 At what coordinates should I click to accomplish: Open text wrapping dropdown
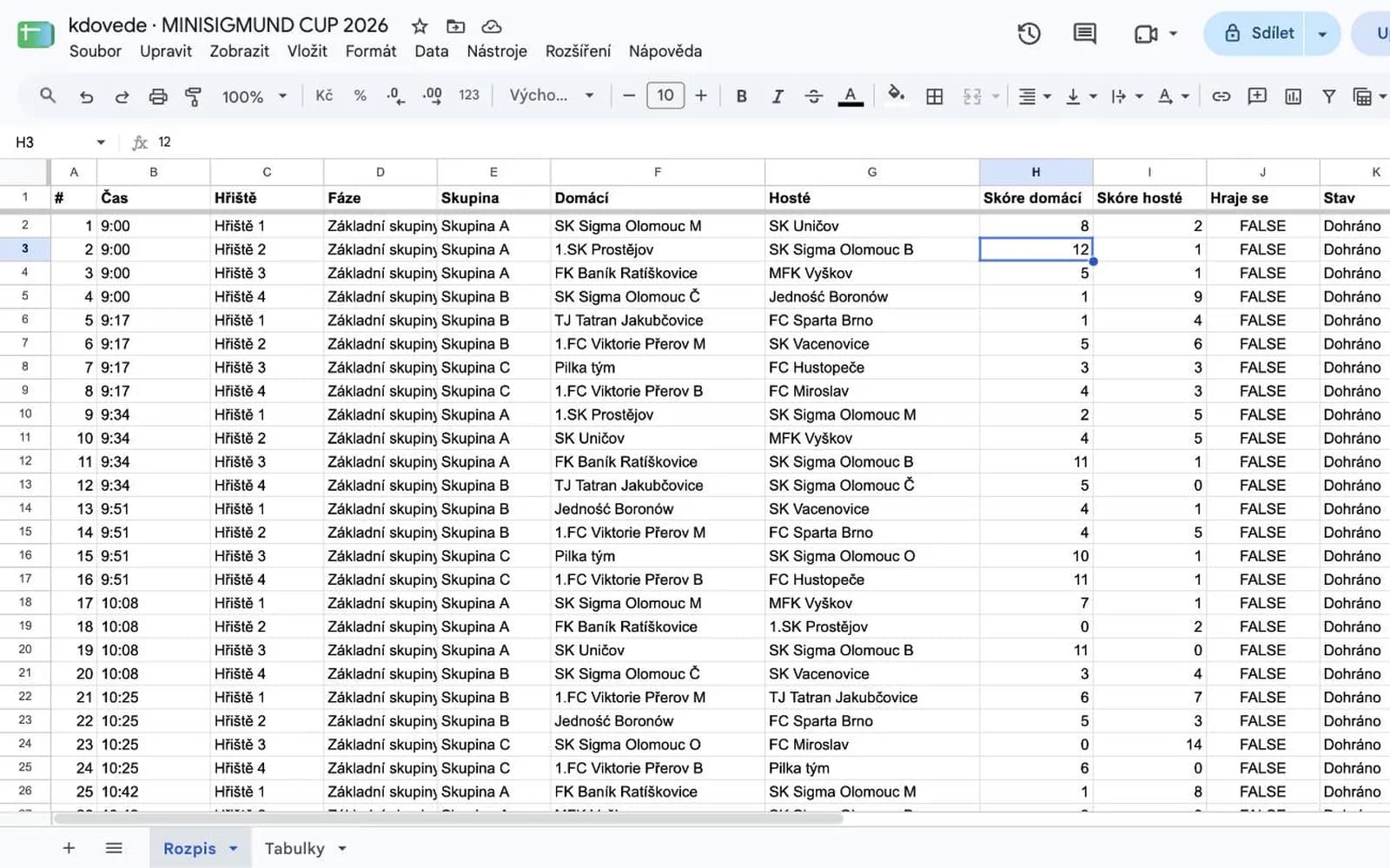click(x=1128, y=96)
